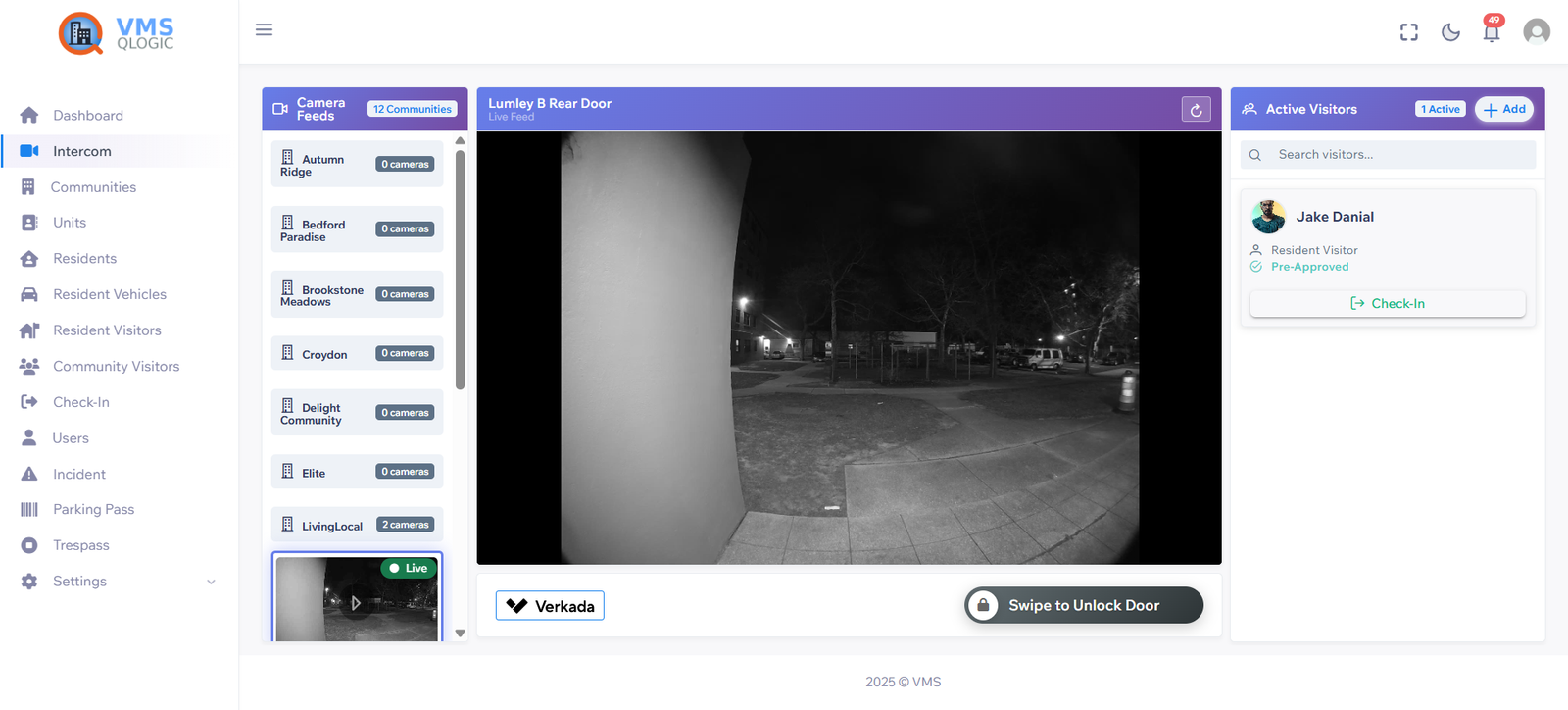
Task: Go to Resident Vehicles
Action: point(109,294)
